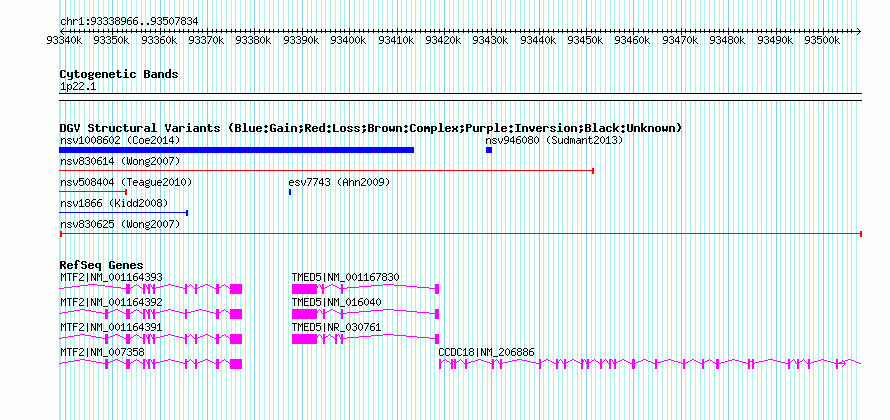Click the nsv1008602 (Coe2014) gain variant bar
The width and height of the screenshot is (890, 420).
point(237,150)
